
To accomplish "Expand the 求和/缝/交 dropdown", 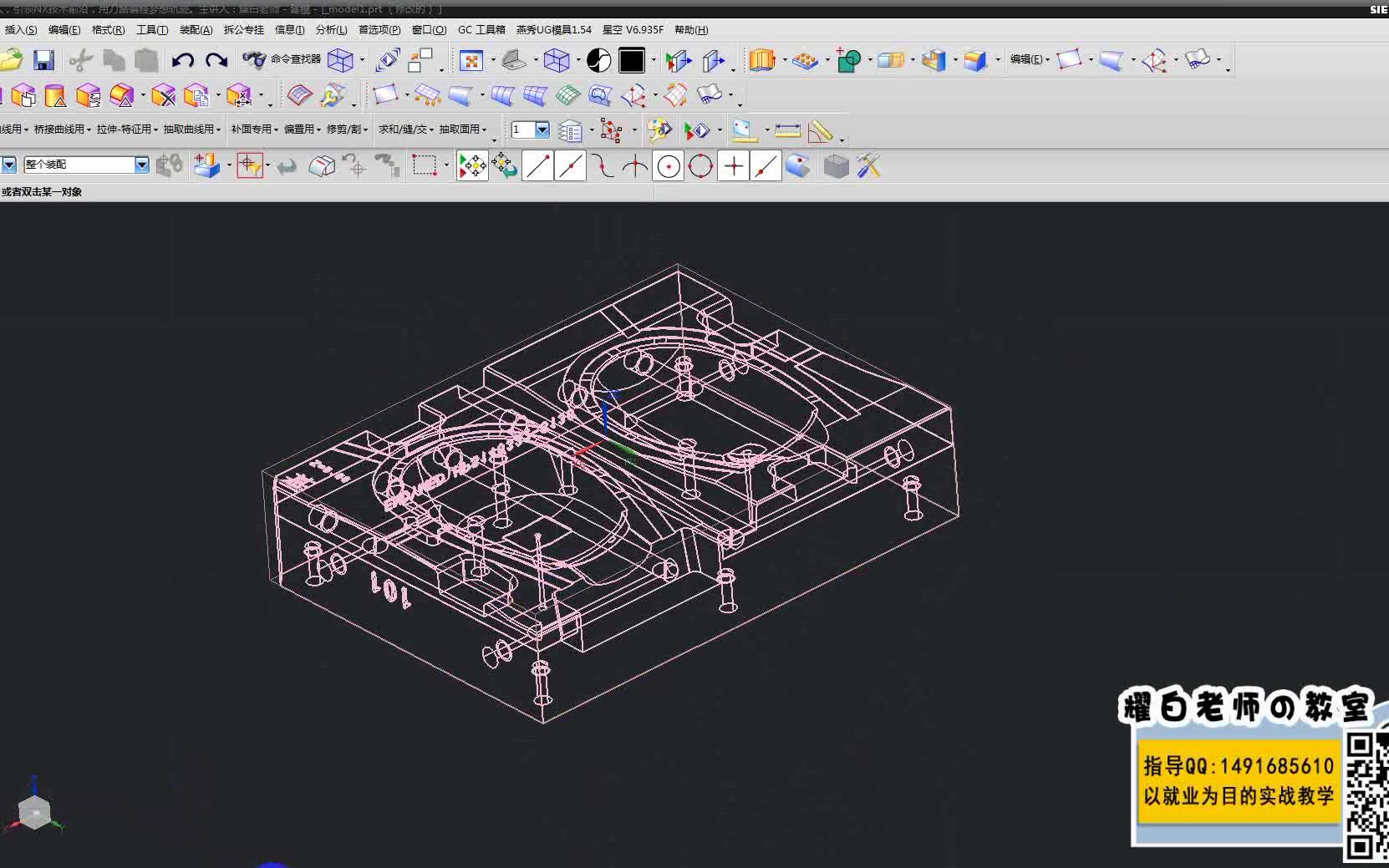I will tap(406, 129).
